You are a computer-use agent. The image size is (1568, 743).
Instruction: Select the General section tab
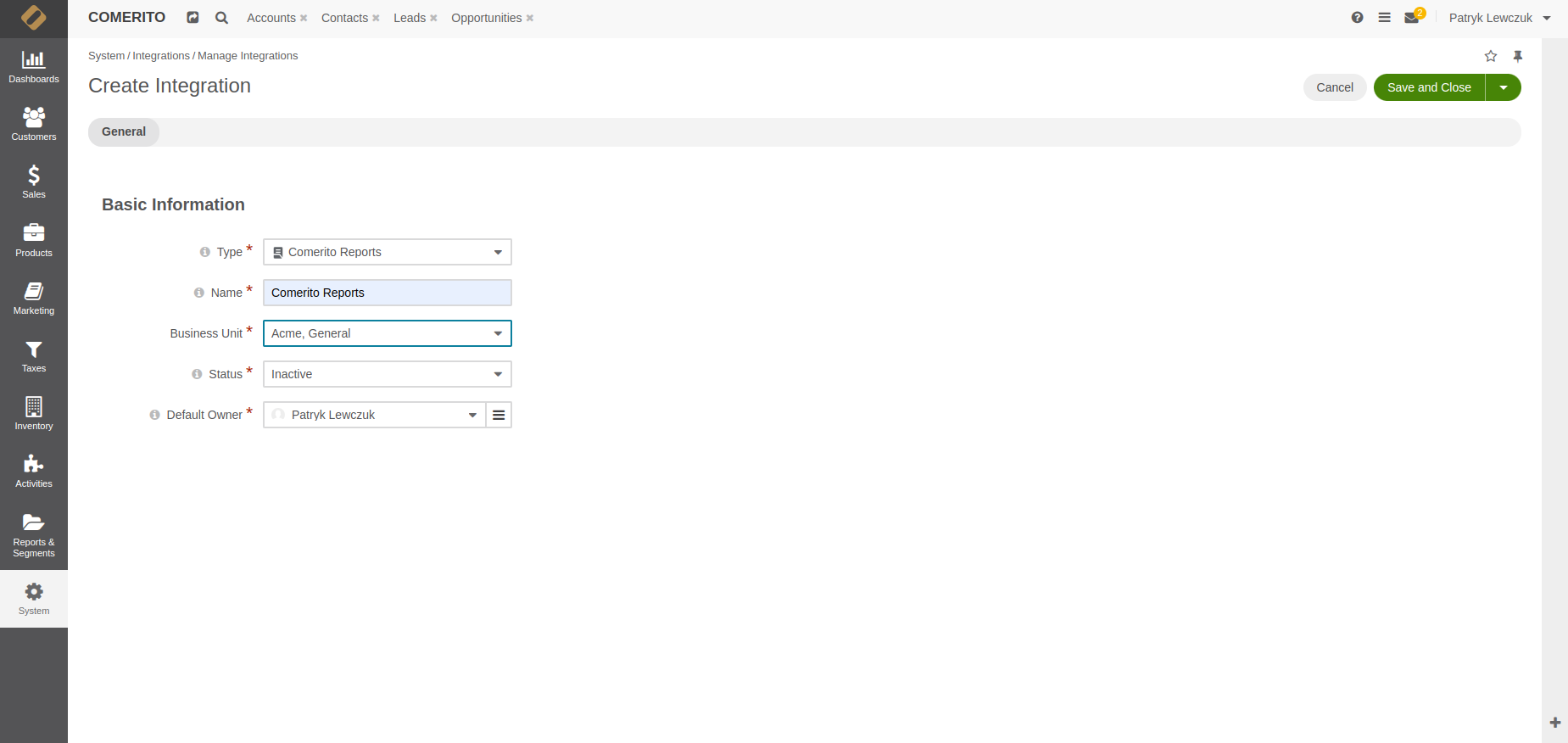pyautogui.click(x=124, y=131)
